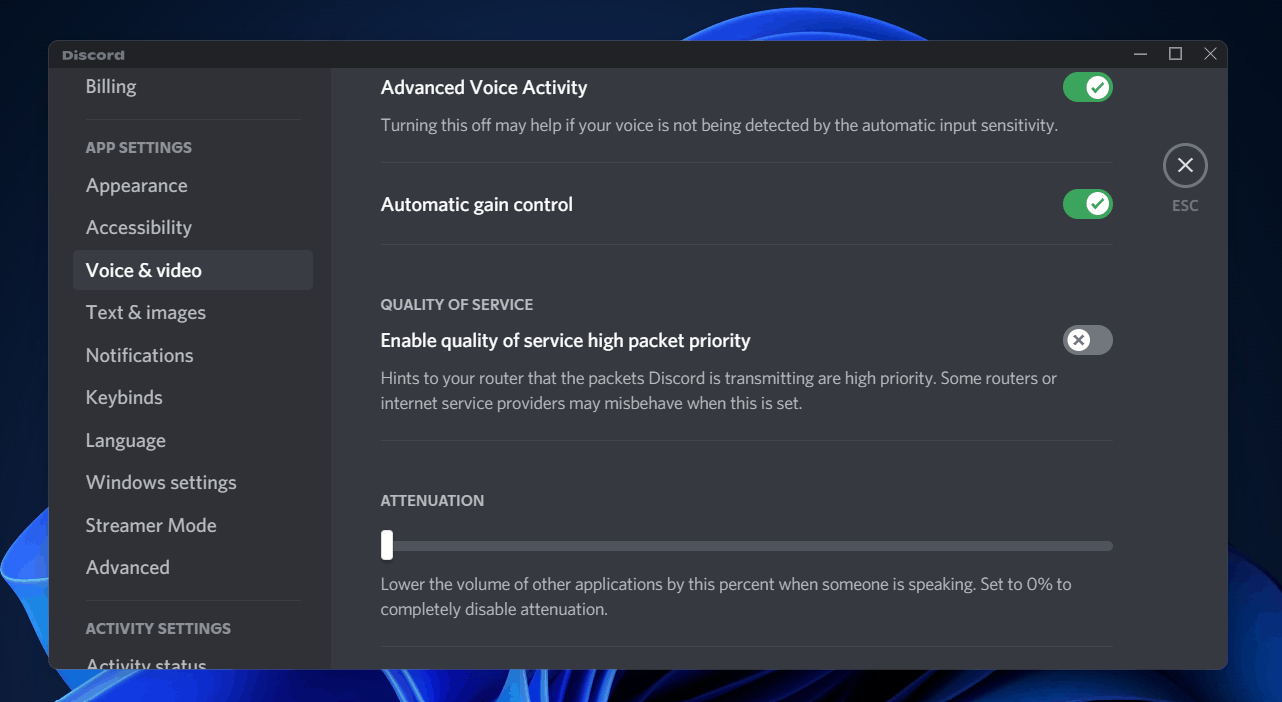Go to Accessibility settings

click(139, 228)
